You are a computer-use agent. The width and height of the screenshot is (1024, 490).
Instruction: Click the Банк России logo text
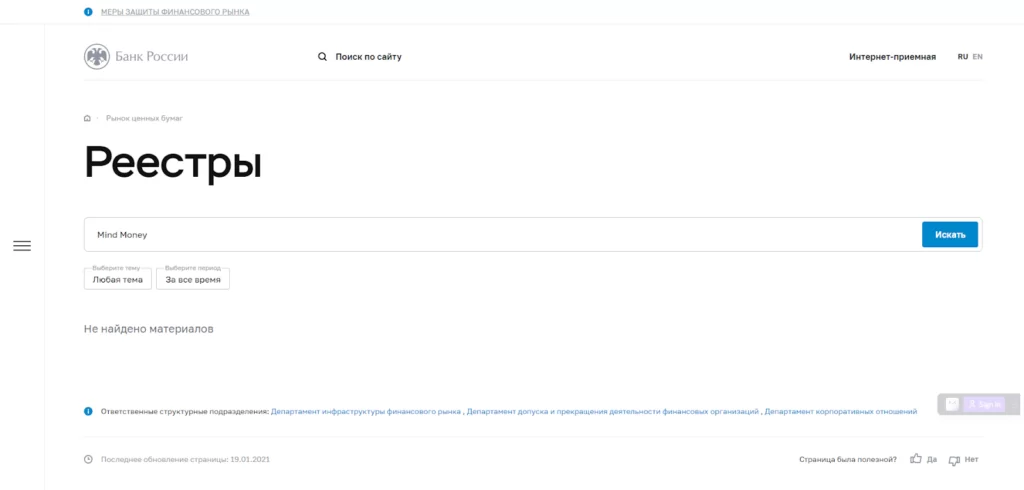point(152,57)
